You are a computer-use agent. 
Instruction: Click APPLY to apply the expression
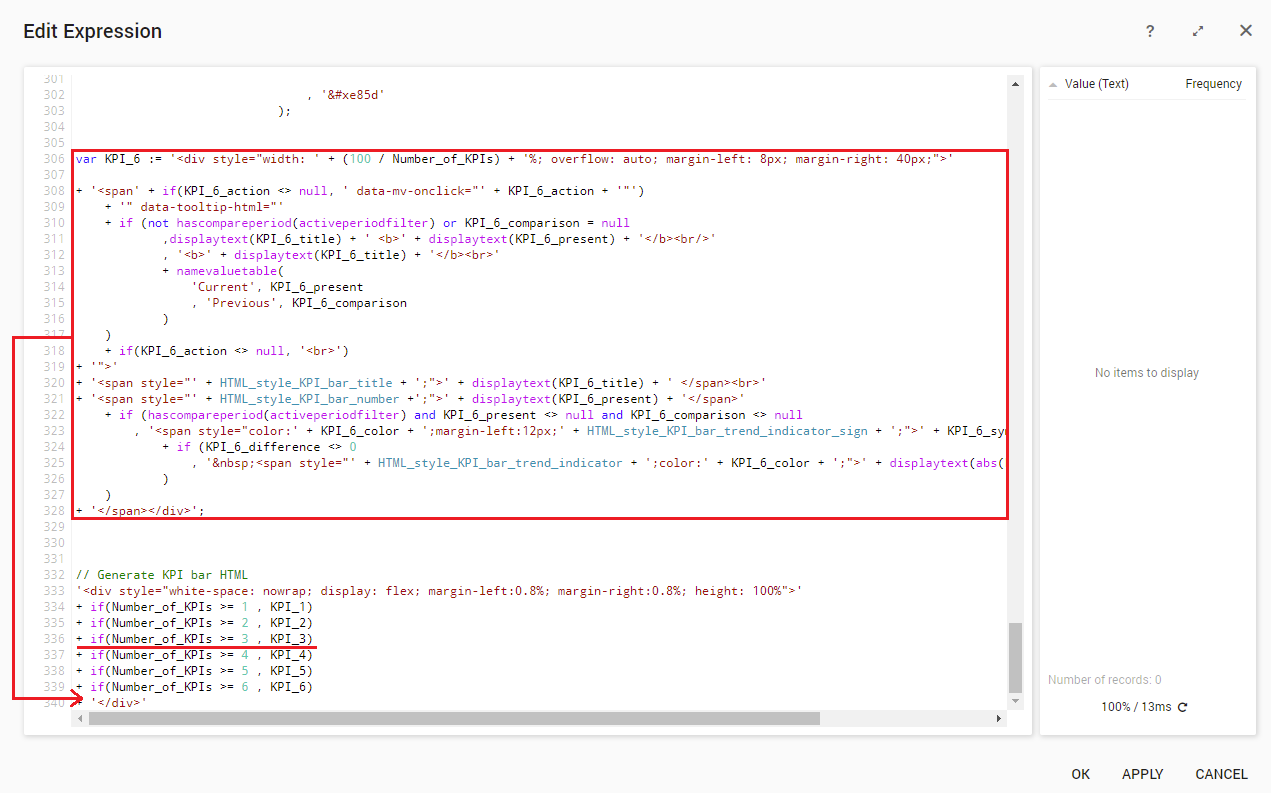tap(1142, 774)
